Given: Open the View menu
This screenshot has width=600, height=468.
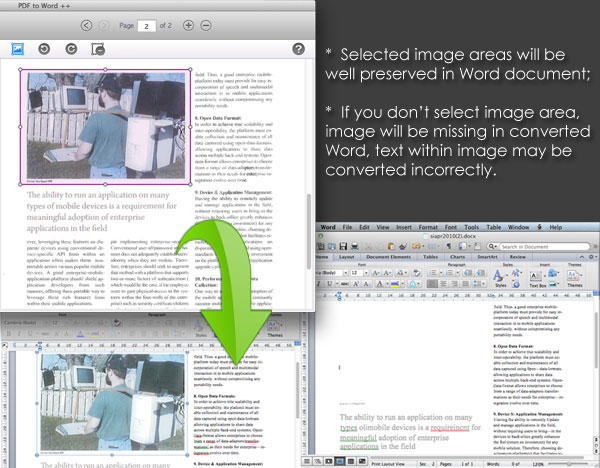Looking at the screenshot, I should point(383,227).
